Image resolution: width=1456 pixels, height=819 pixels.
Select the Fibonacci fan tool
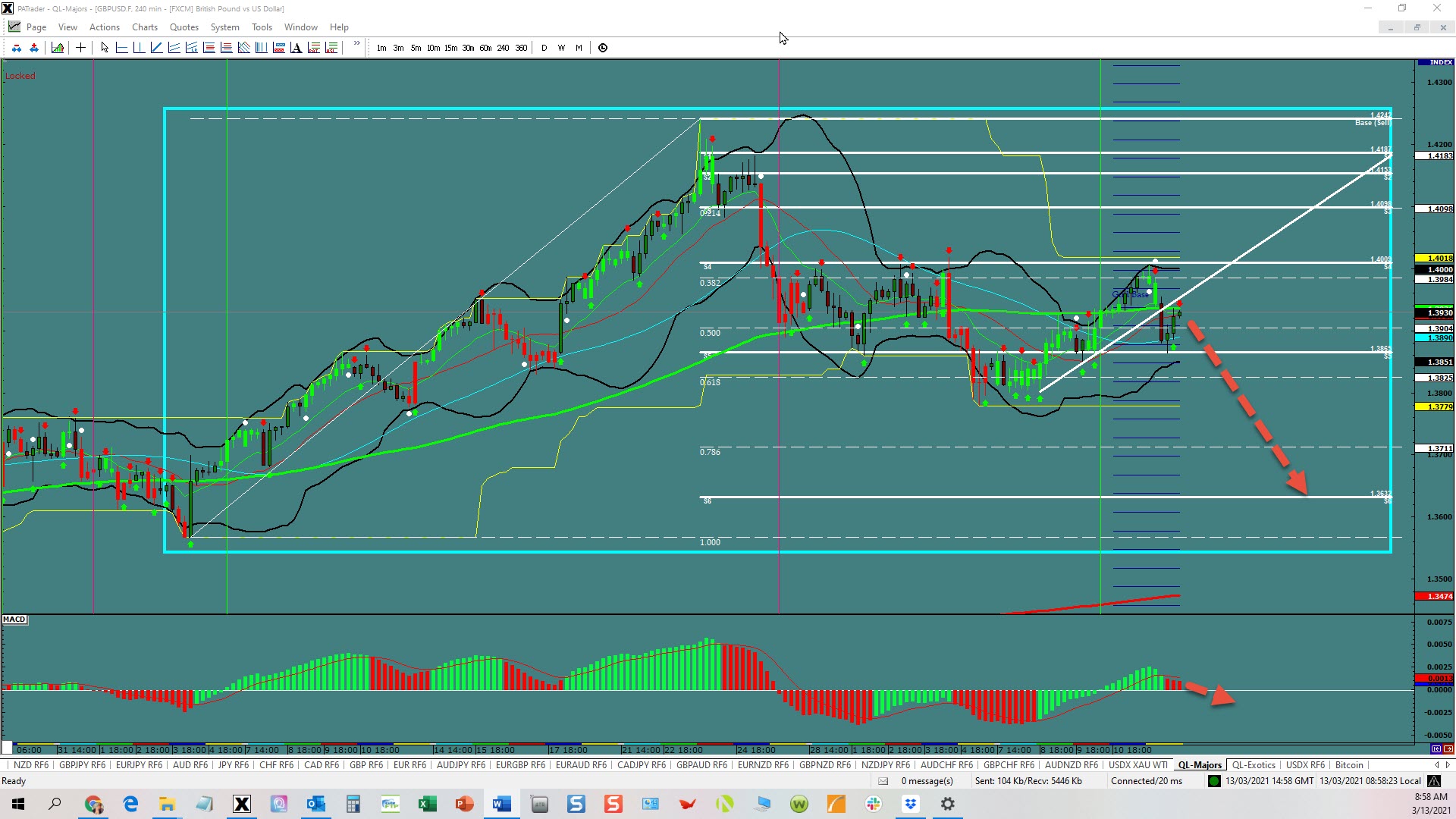click(243, 48)
